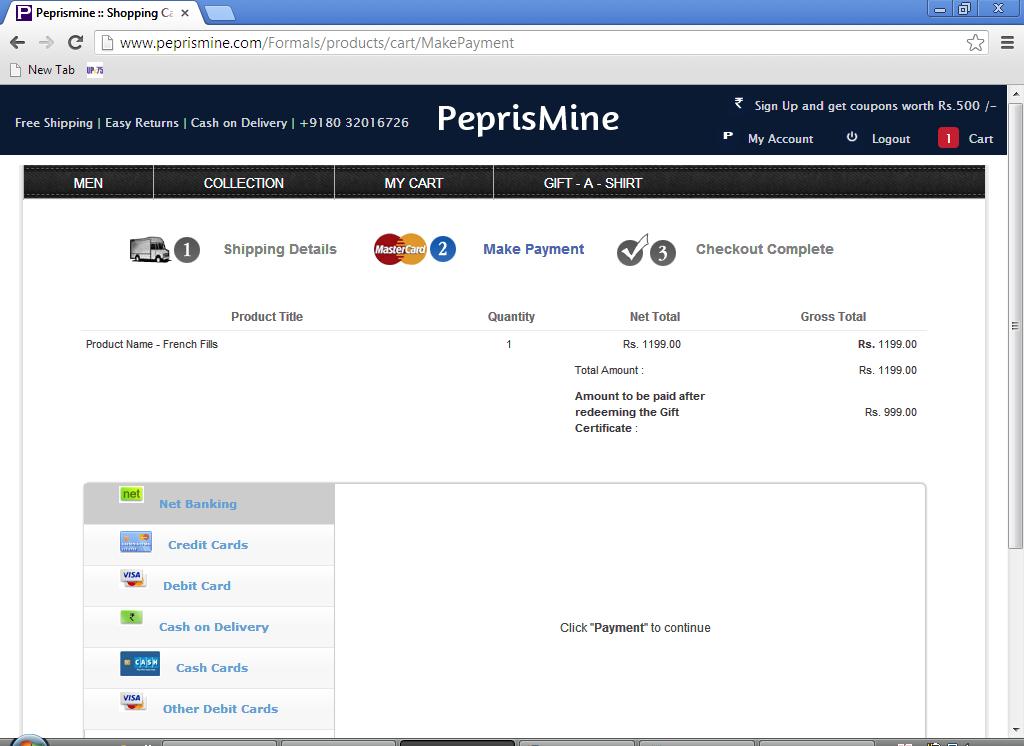Click the checkmark checkout complete icon
Image resolution: width=1024 pixels, height=746 pixels.
[x=632, y=250]
